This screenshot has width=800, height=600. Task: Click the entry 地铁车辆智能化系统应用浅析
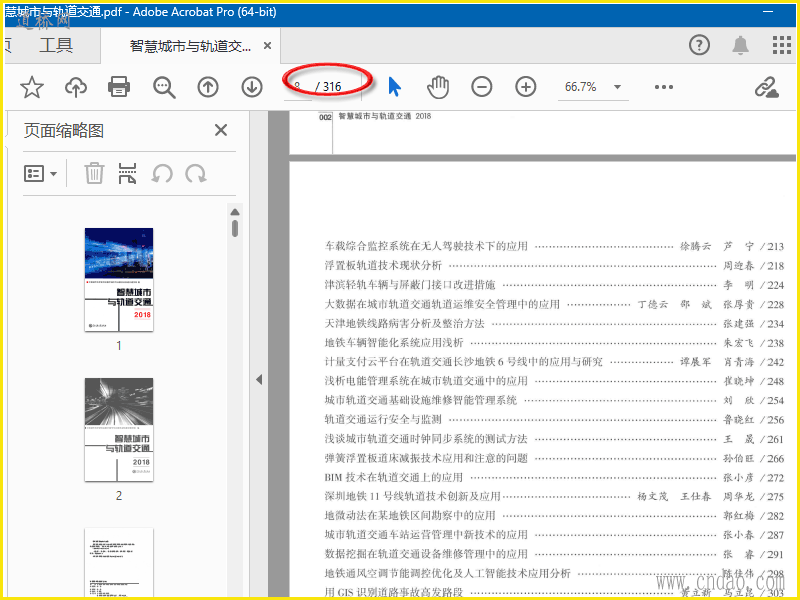(x=394, y=343)
